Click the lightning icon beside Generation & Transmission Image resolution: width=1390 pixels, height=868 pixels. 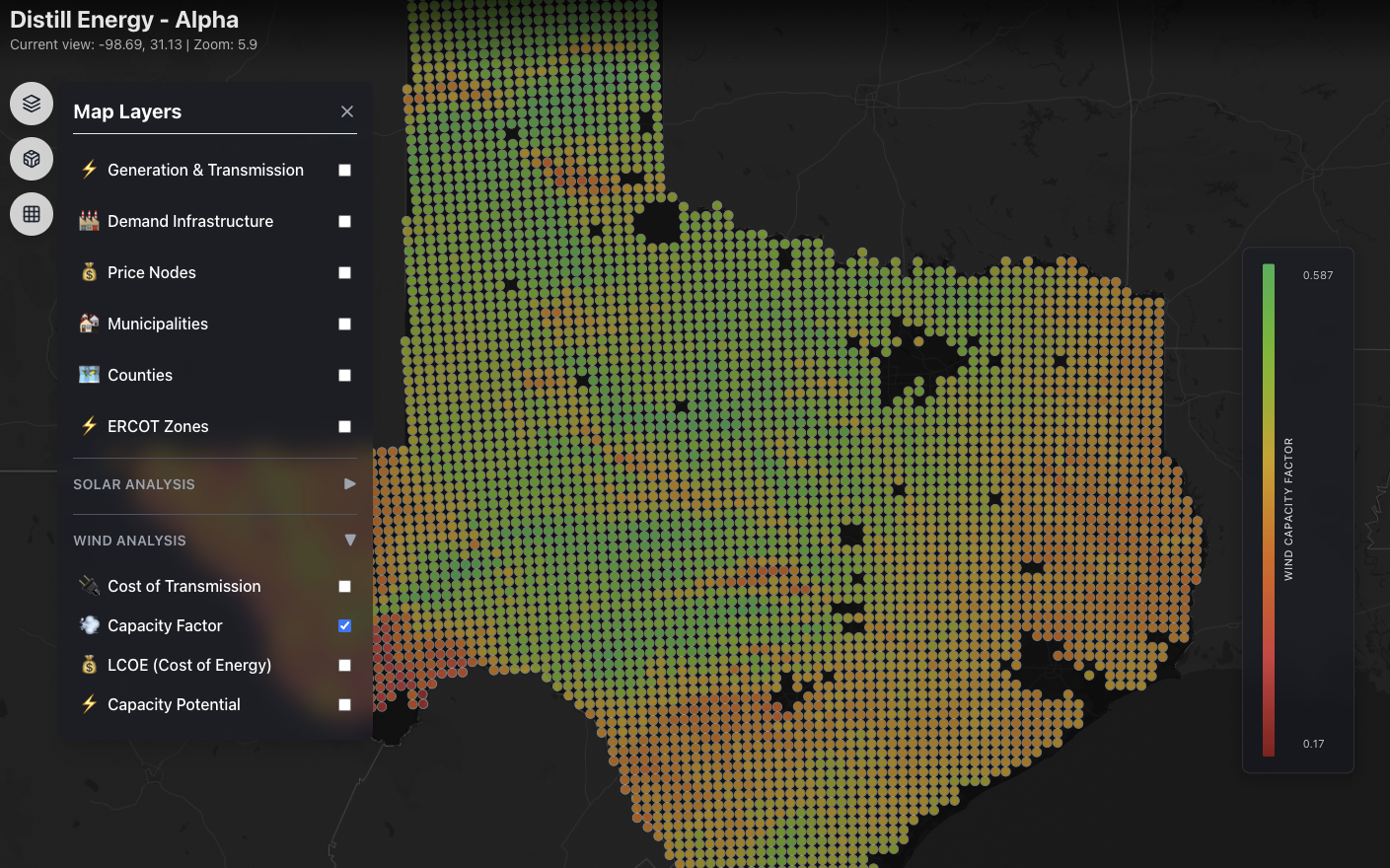pyautogui.click(x=88, y=170)
